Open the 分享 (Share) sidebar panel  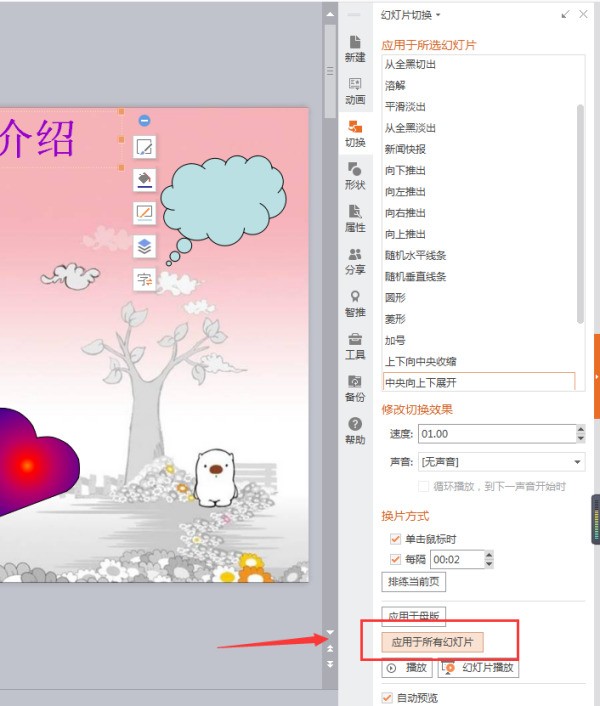tap(355, 261)
